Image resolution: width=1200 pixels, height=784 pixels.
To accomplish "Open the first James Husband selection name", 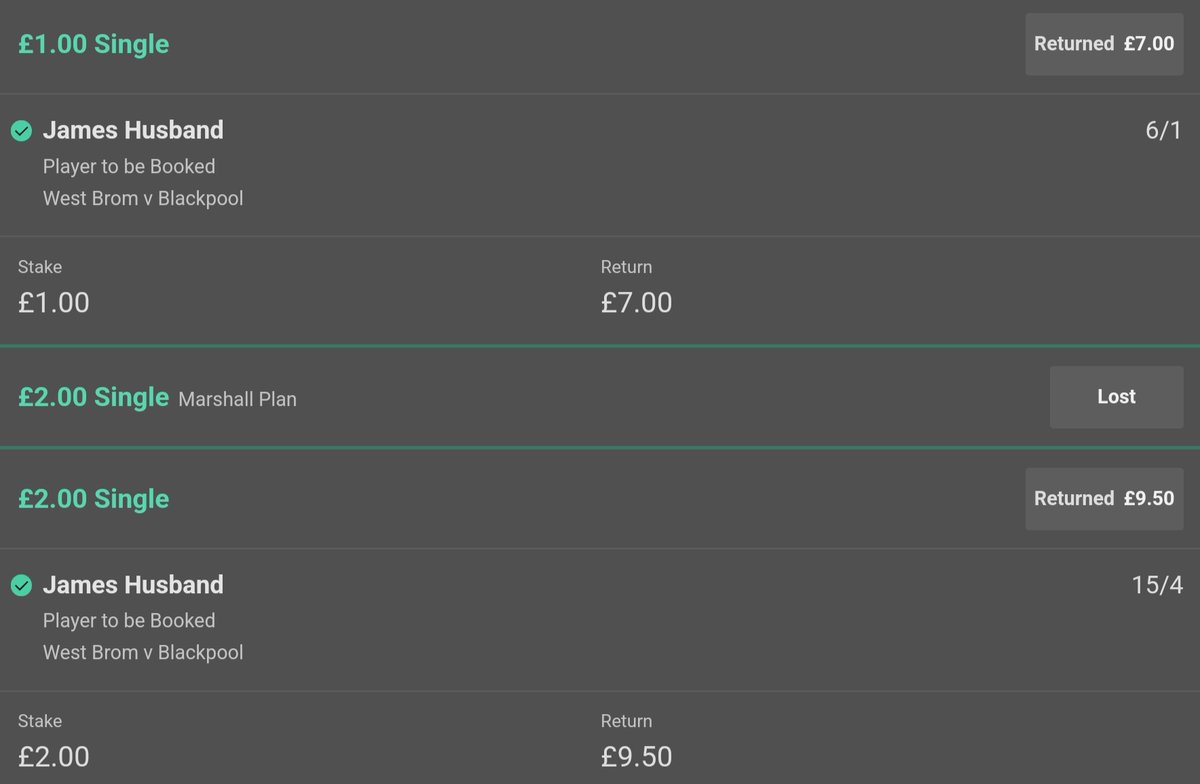I will [x=133, y=130].
